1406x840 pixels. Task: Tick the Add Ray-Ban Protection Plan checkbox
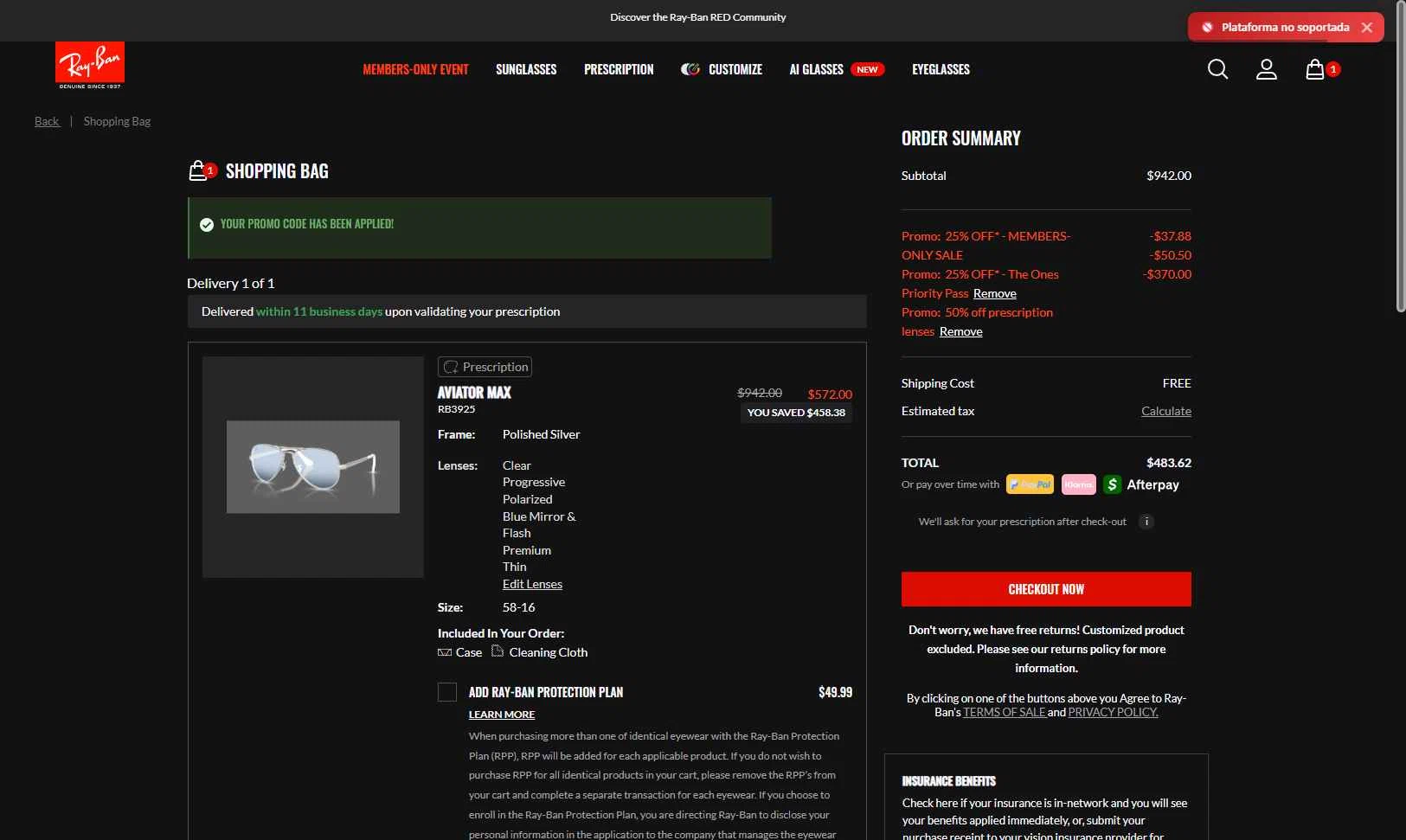point(447,692)
